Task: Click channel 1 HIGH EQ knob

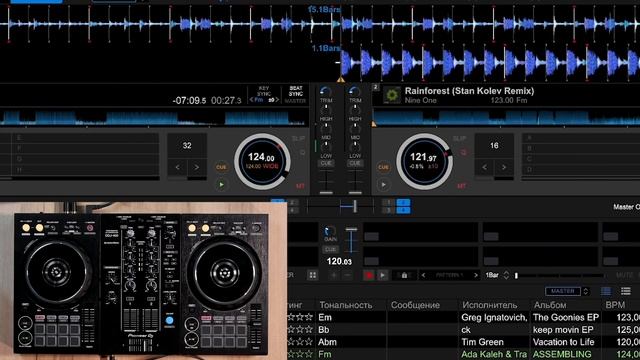Action: (x=326, y=109)
